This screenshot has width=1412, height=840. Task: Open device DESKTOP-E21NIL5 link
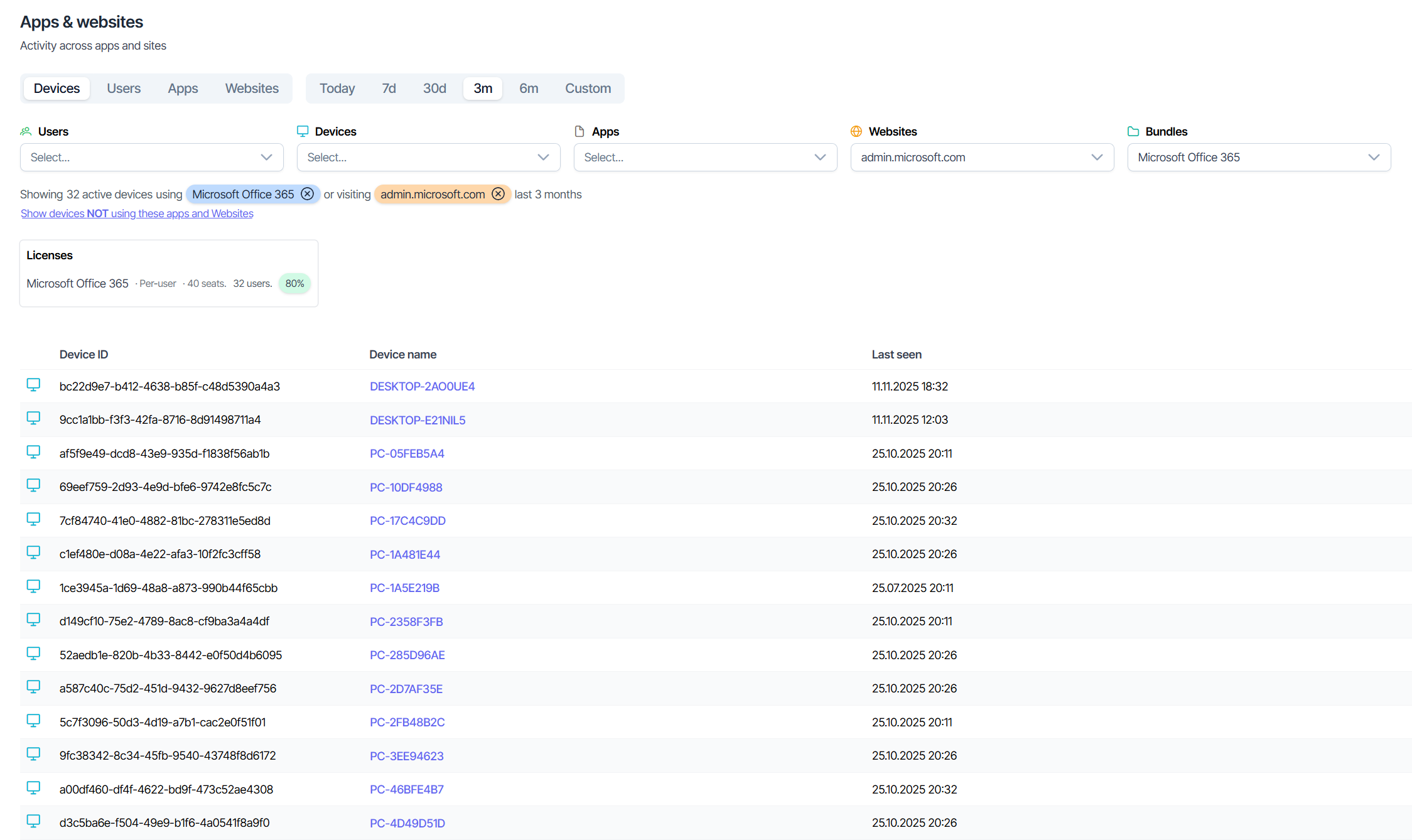418,420
